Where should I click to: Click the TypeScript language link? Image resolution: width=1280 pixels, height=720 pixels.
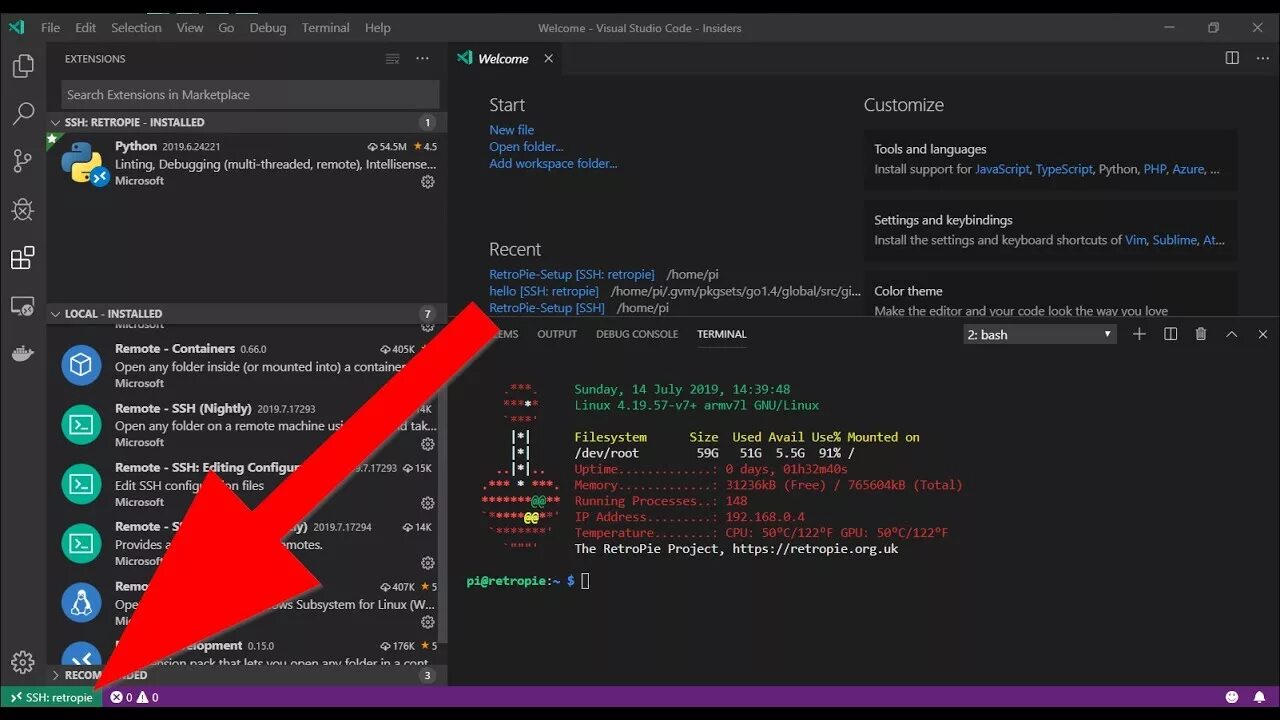pos(1064,170)
